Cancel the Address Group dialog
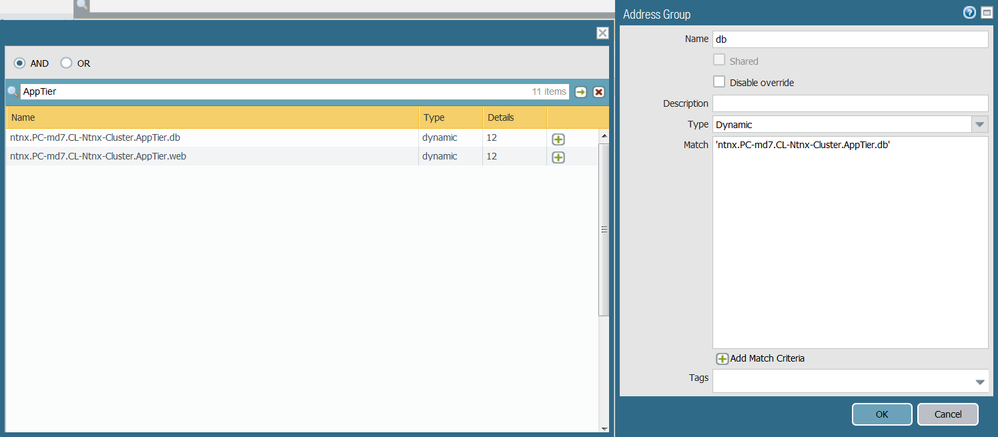This screenshot has height=437, width=998. 947,414
